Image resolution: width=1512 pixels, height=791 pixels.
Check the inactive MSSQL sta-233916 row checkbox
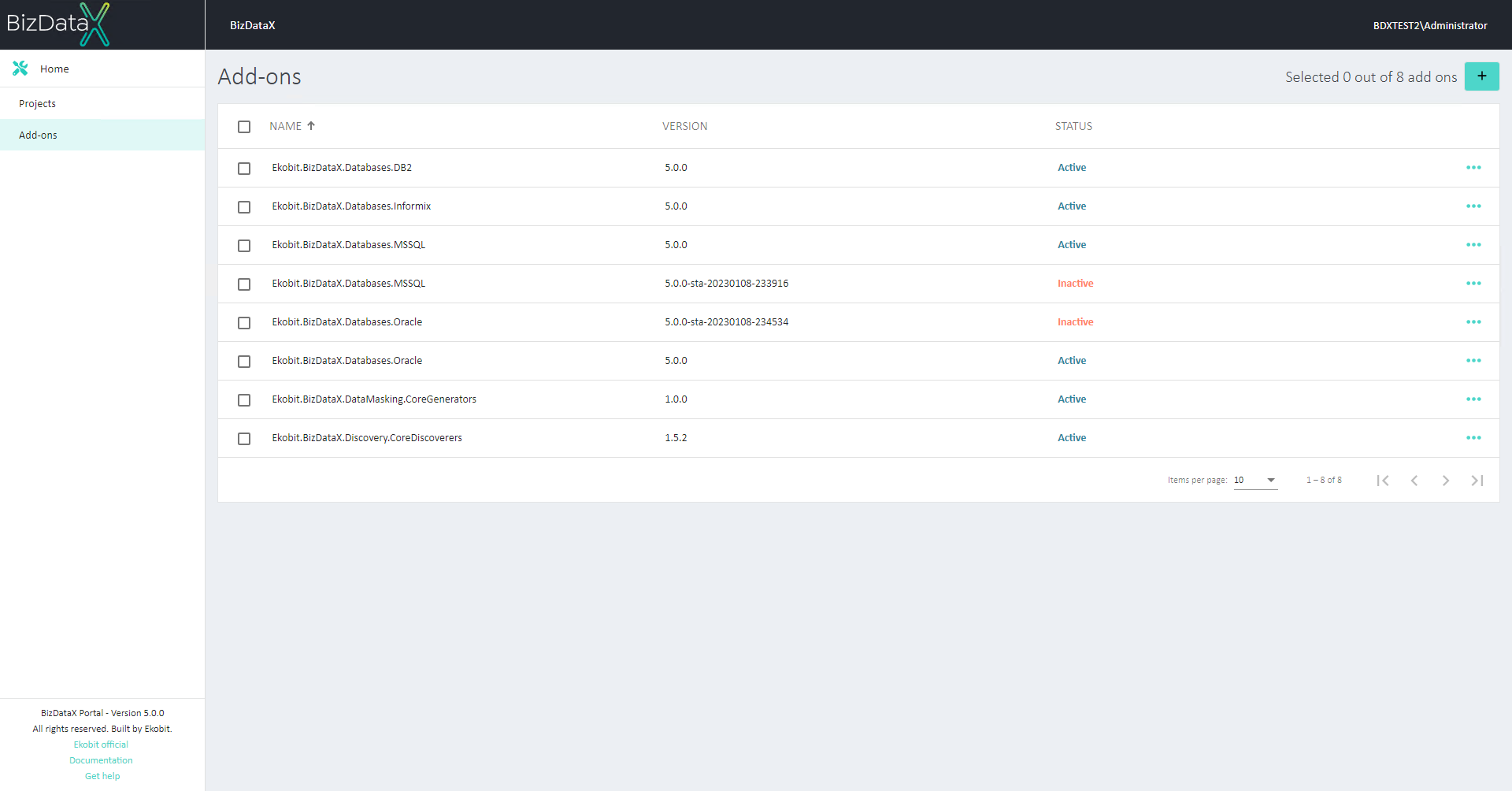pyautogui.click(x=244, y=284)
